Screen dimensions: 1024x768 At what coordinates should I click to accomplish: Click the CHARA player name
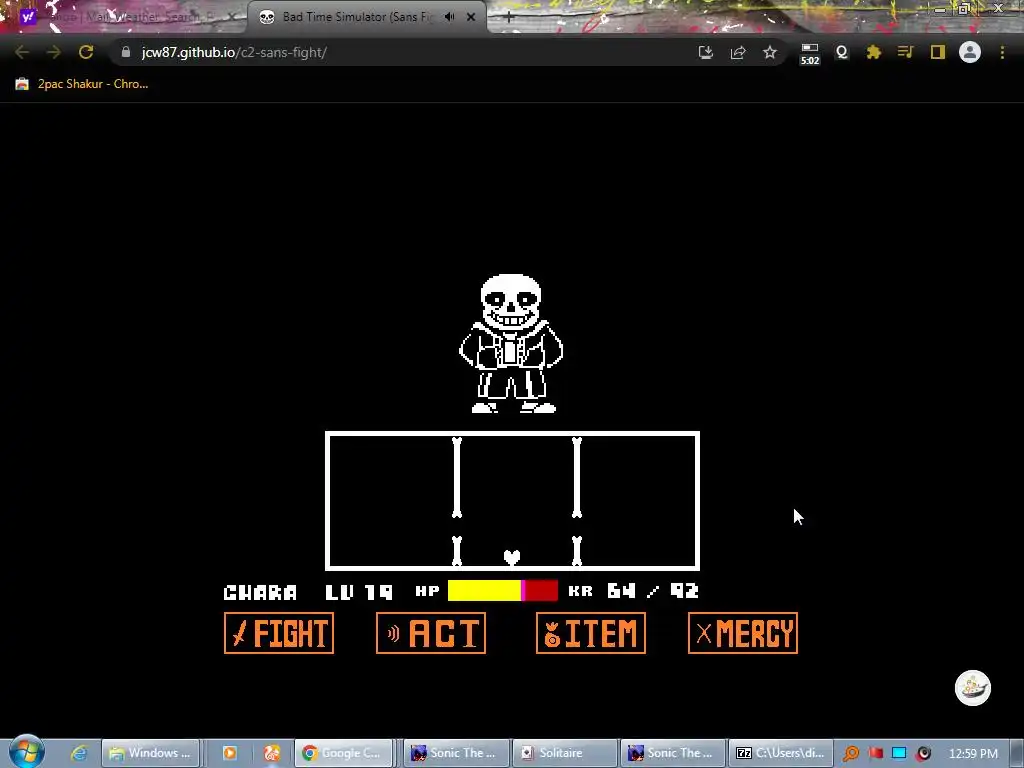point(260,592)
